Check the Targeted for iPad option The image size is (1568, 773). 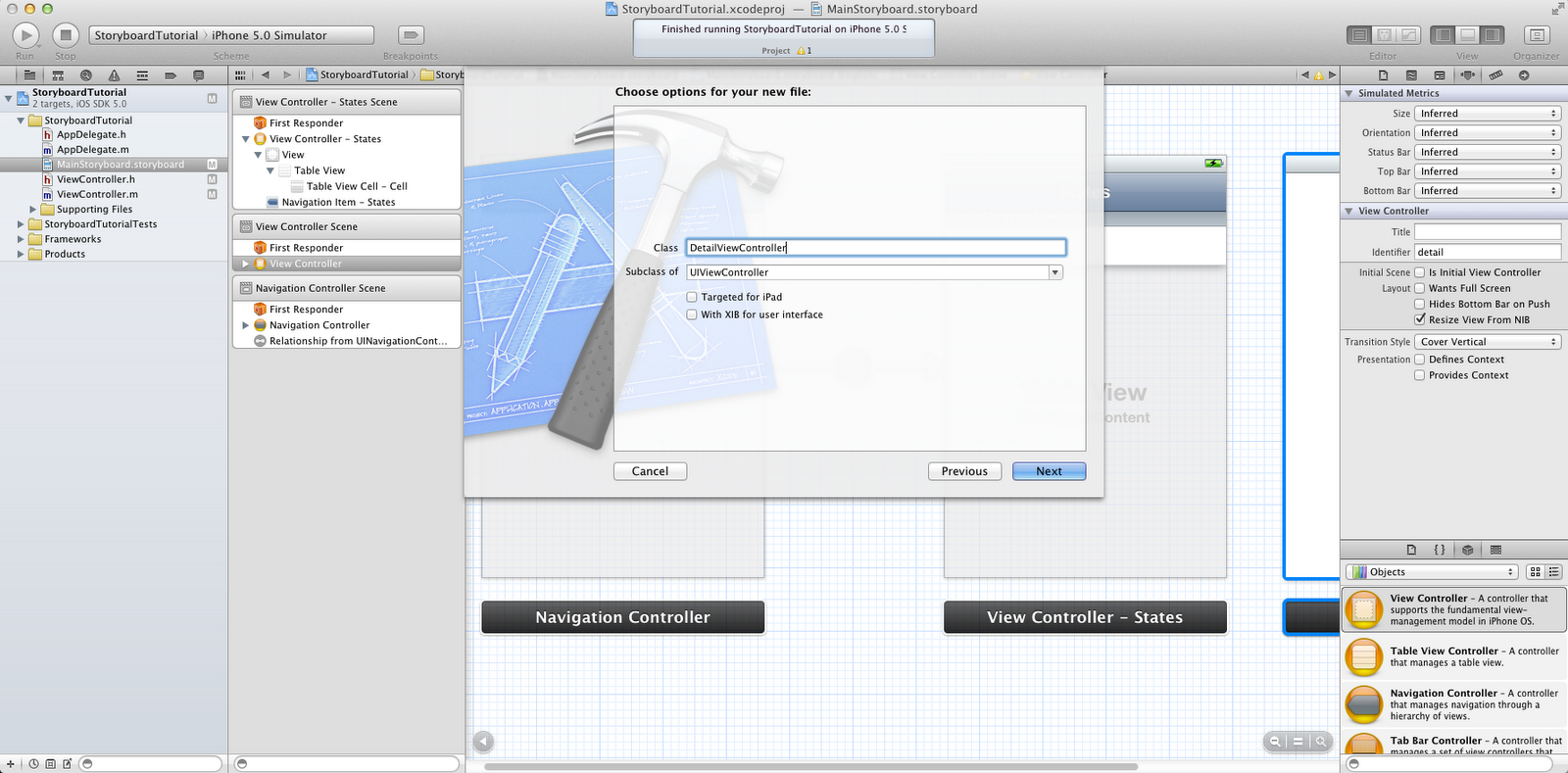[x=692, y=297]
